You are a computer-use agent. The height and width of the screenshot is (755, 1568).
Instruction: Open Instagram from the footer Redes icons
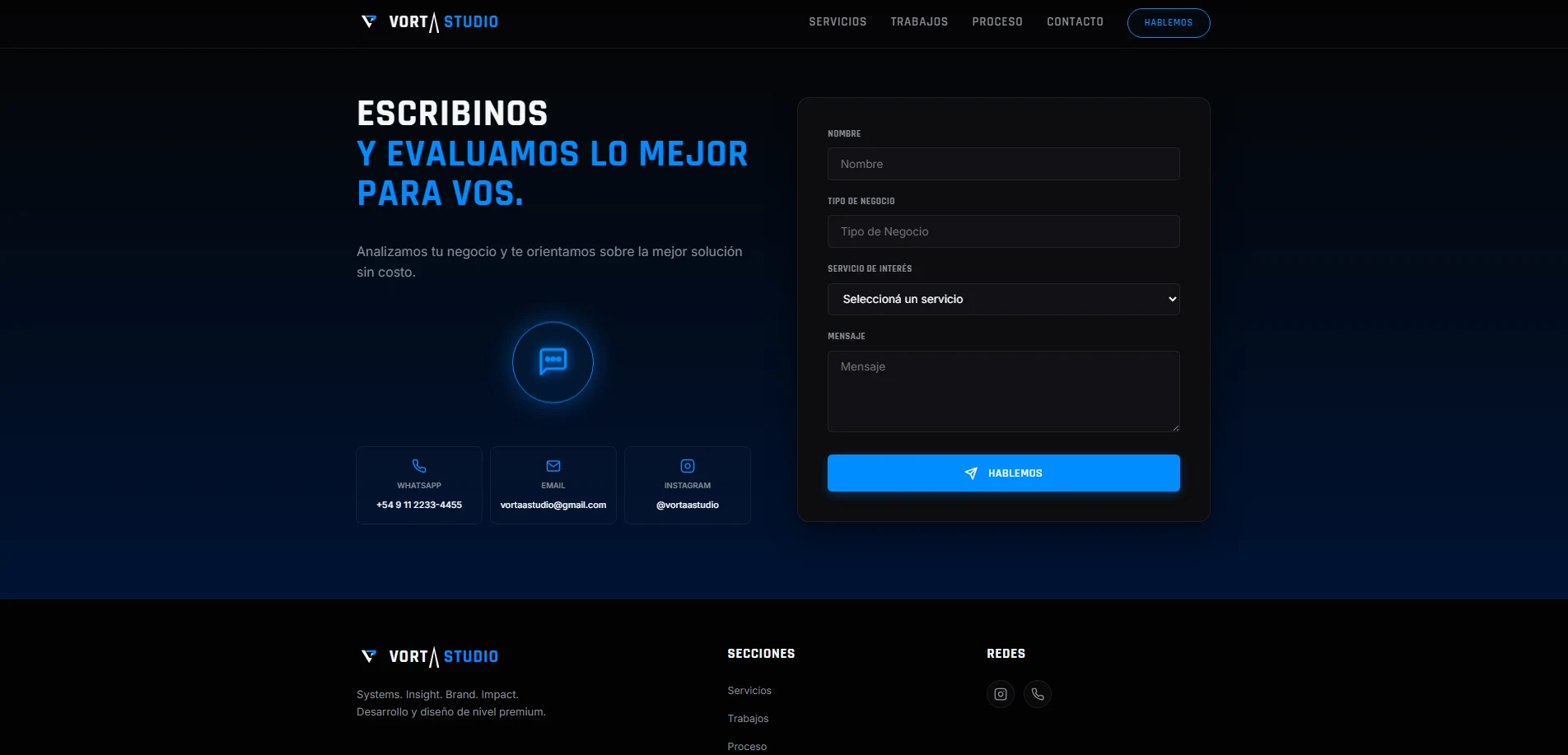(1001, 694)
